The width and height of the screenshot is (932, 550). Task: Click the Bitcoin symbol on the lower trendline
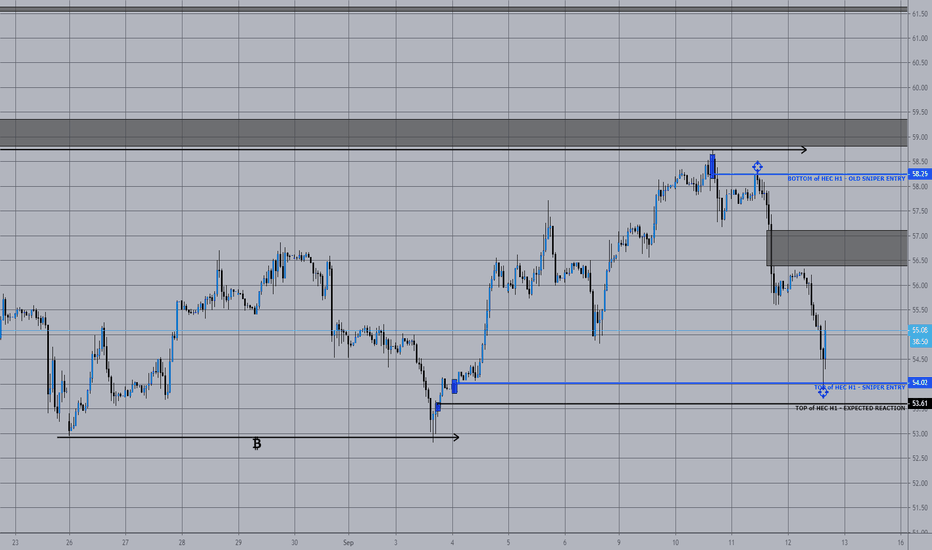tap(257, 444)
